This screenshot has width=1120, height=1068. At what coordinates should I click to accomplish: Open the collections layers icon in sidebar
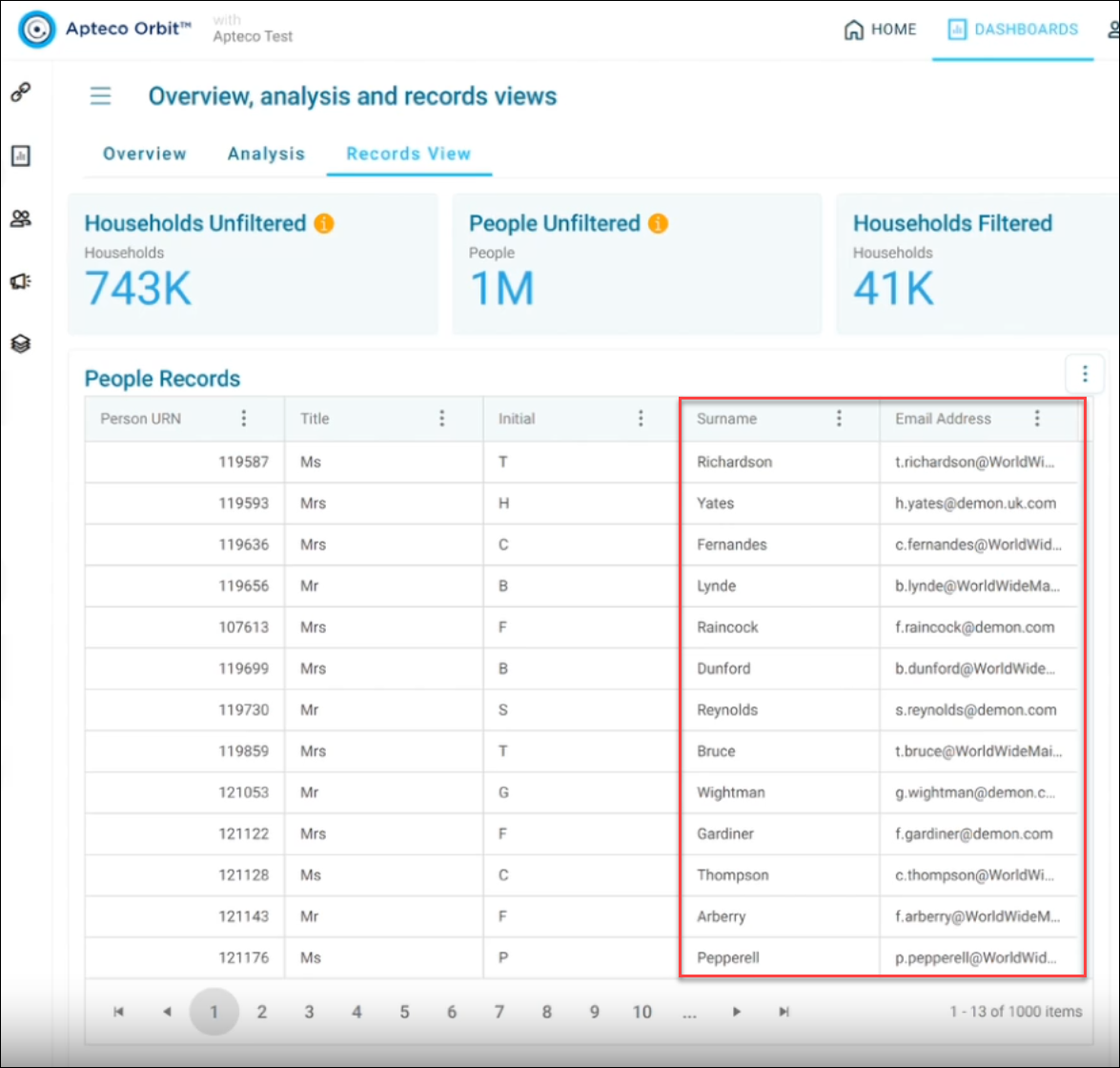click(21, 343)
